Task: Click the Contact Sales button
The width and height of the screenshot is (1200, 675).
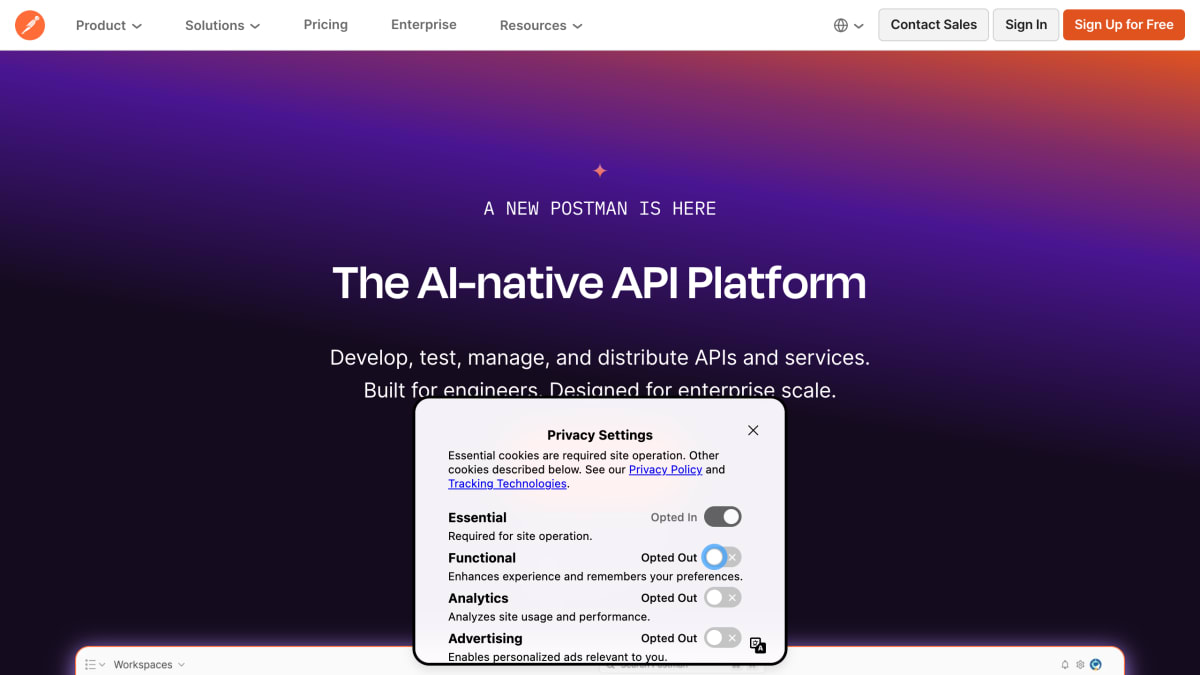Action: [x=934, y=25]
